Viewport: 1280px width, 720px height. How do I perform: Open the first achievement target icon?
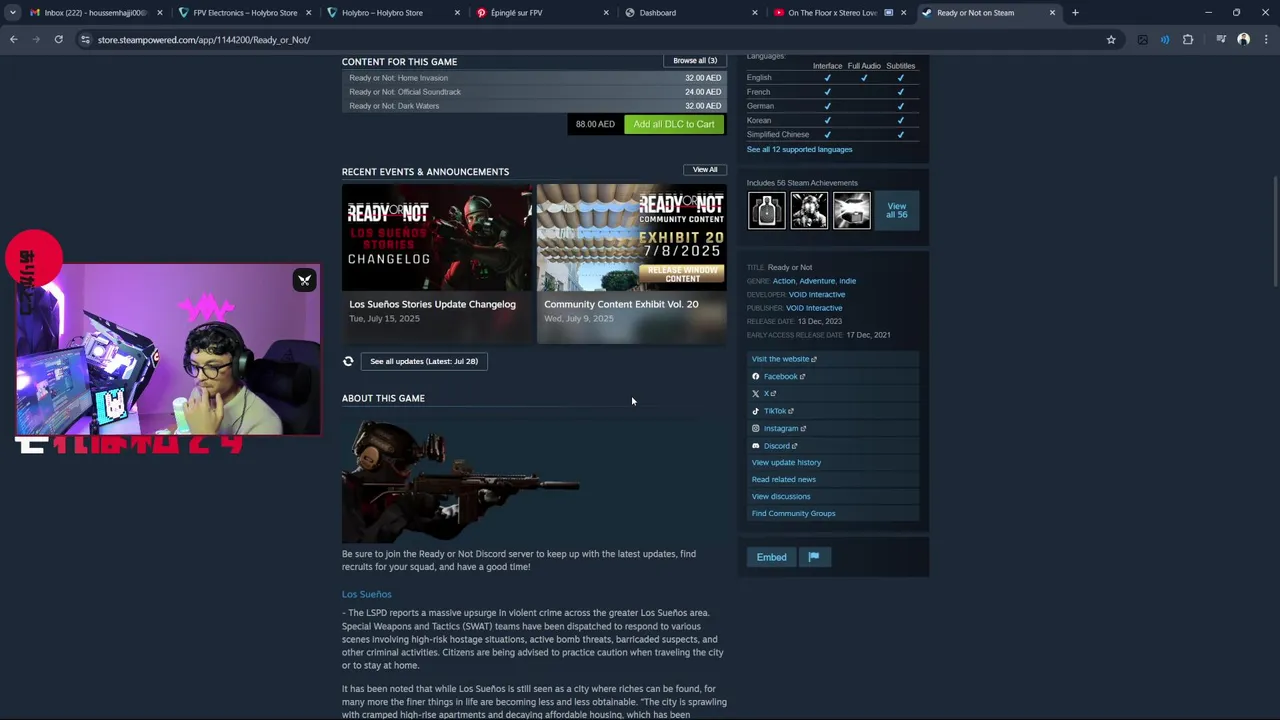point(767,211)
